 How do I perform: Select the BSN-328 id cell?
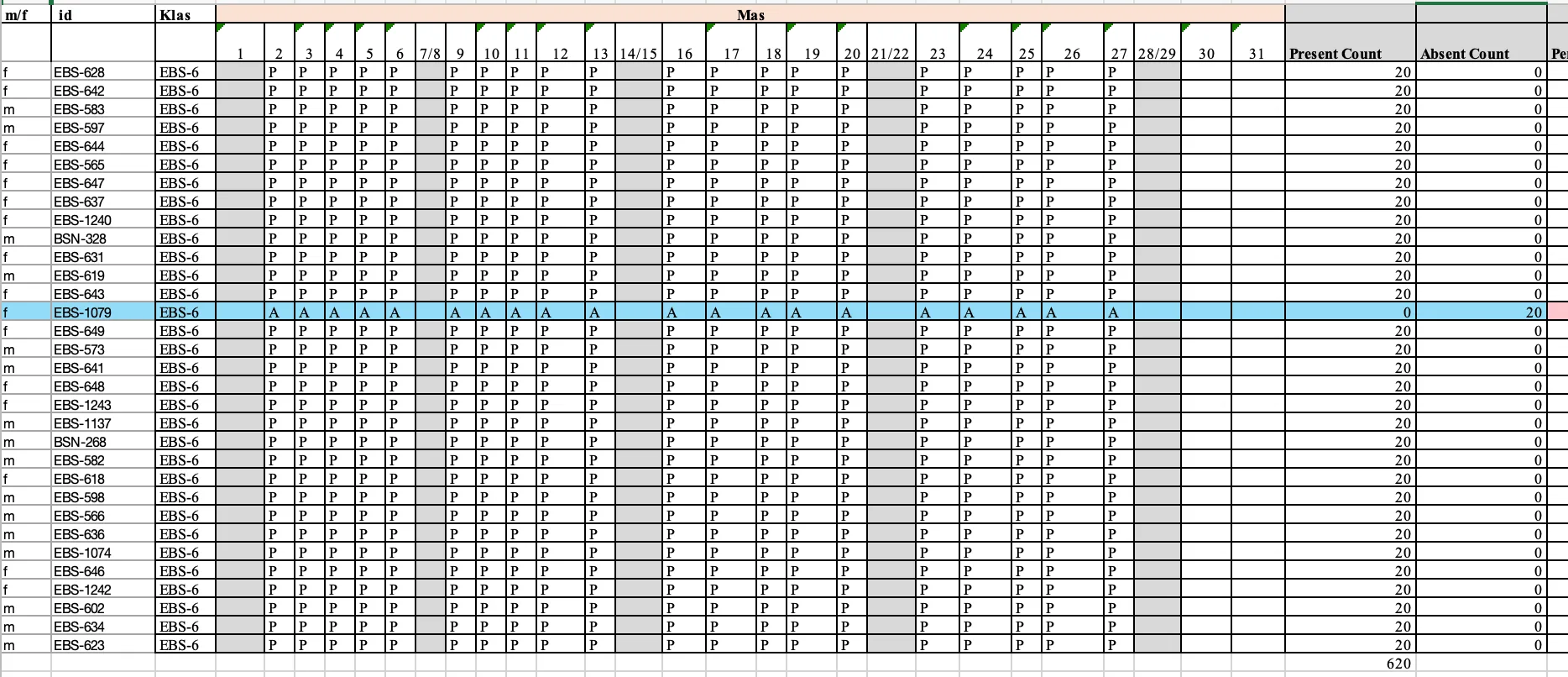103,238
